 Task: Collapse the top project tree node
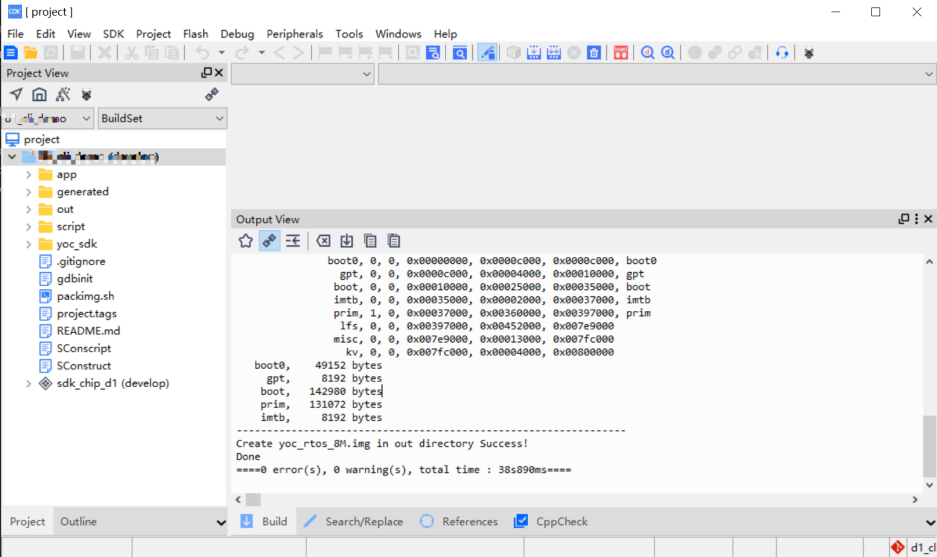(12, 157)
